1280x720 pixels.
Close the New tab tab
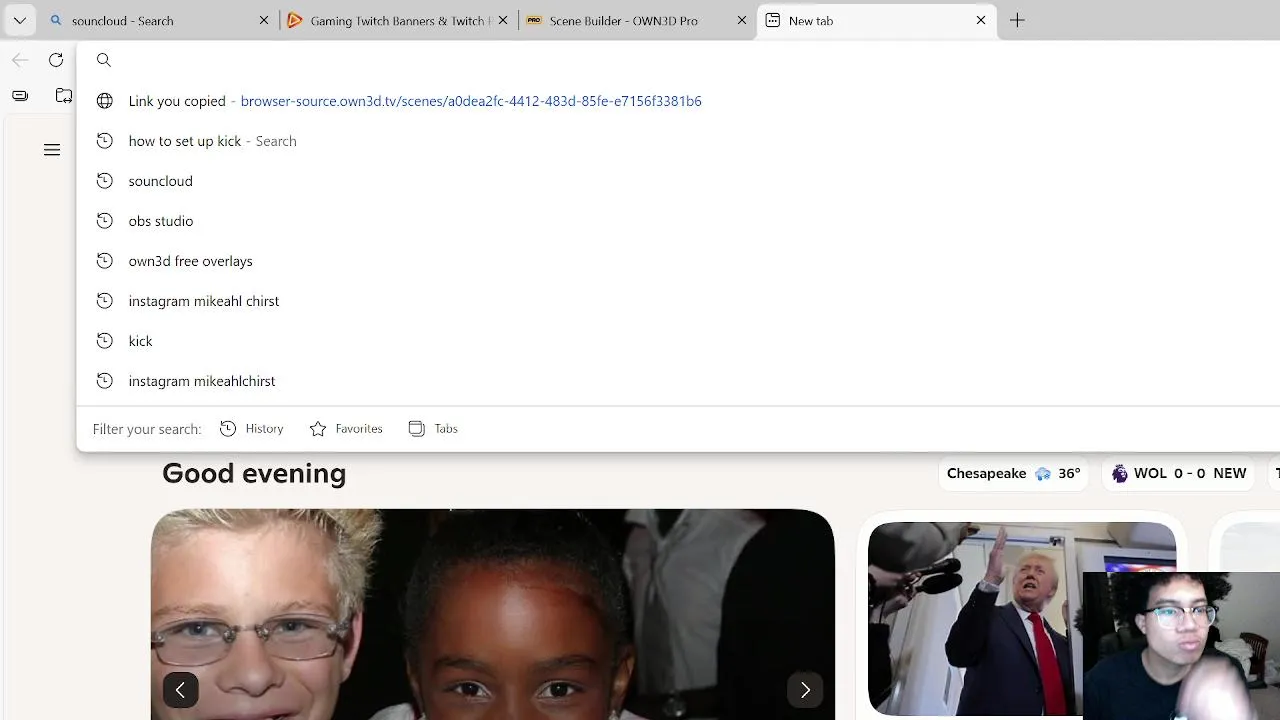pyautogui.click(x=981, y=20)
